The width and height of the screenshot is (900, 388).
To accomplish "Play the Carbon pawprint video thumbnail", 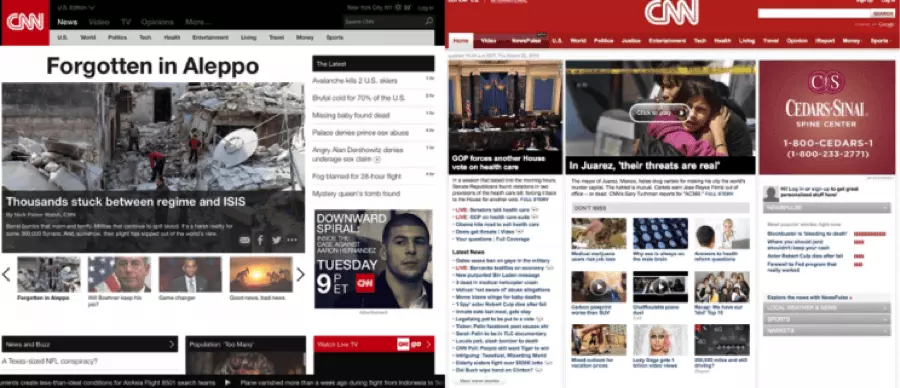I will pos(599,286).
